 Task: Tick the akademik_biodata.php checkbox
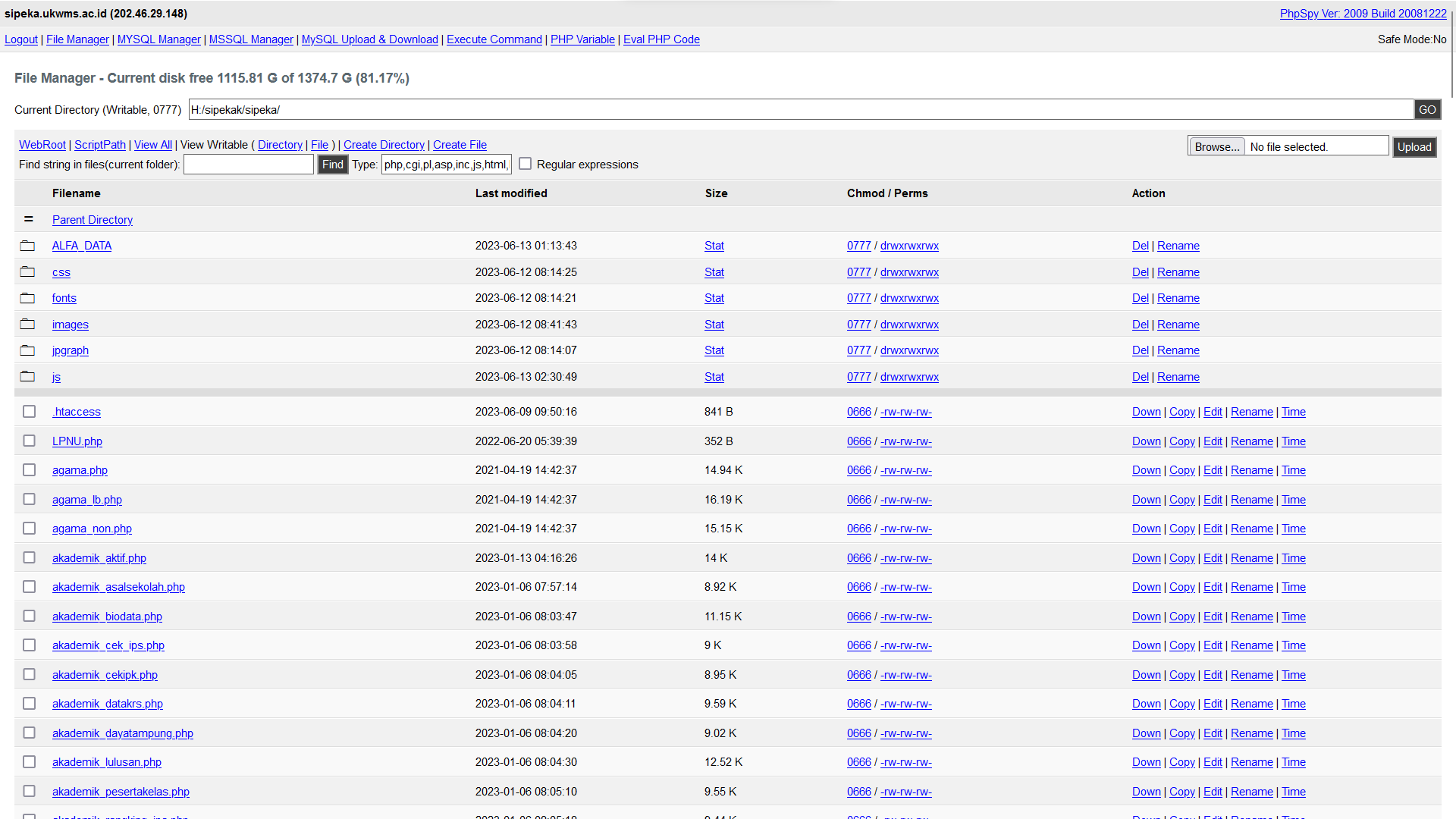tap(29, 616)
